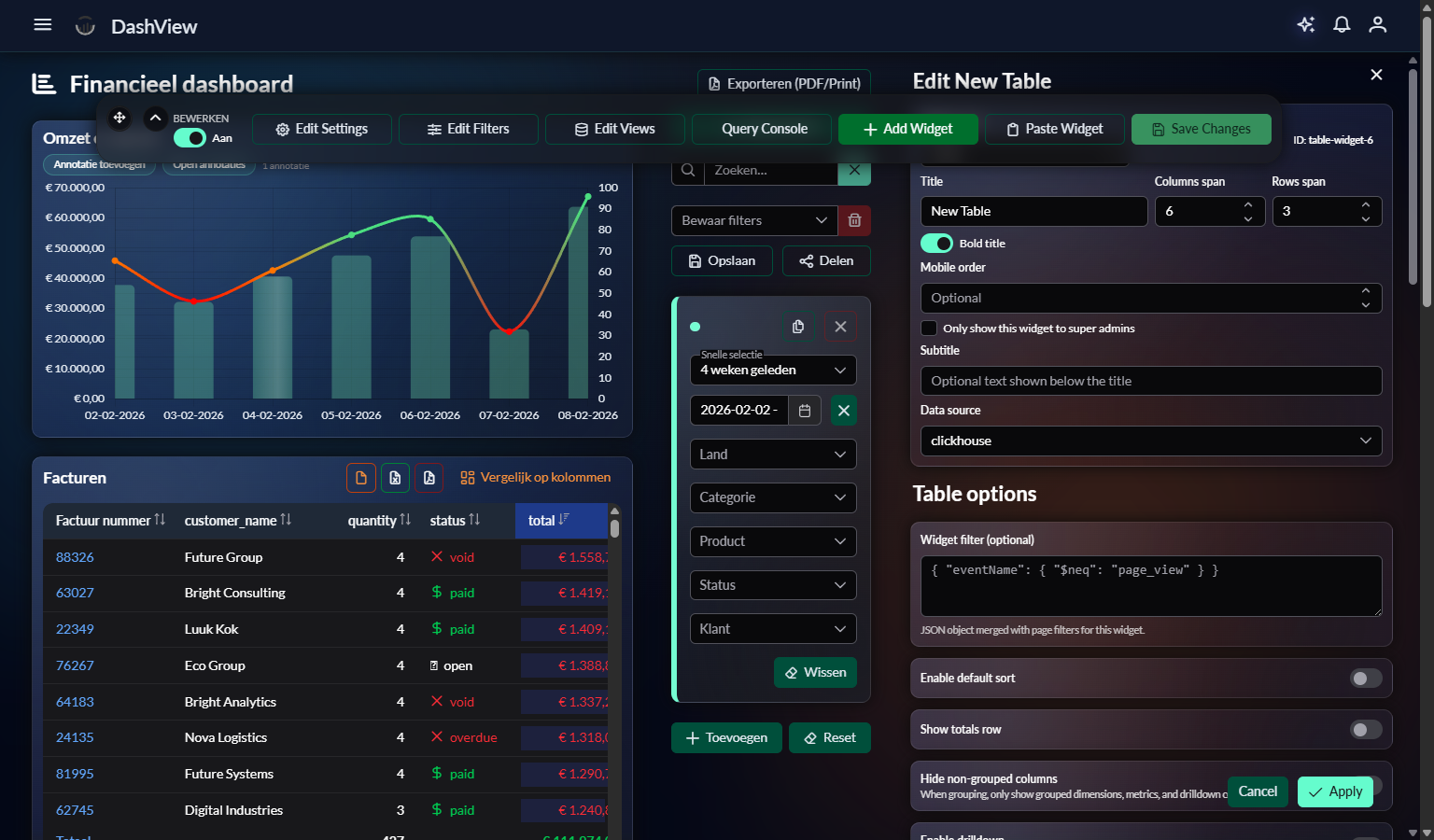The image size is (1434, 840).
Task: Toggle Bold title off
Action: [936, 243]
